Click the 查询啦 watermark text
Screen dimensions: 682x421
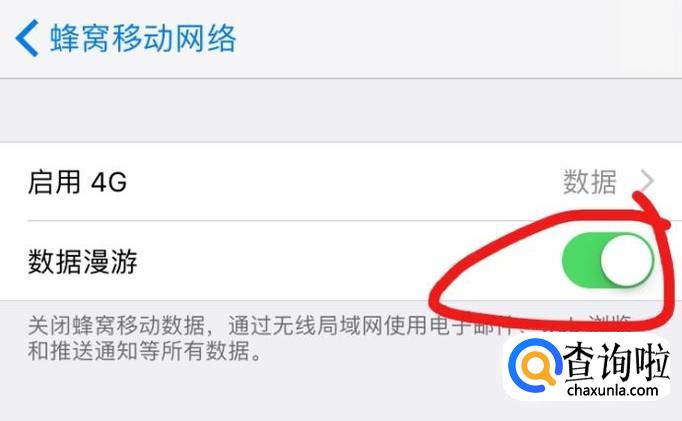[x=616, y=362]
